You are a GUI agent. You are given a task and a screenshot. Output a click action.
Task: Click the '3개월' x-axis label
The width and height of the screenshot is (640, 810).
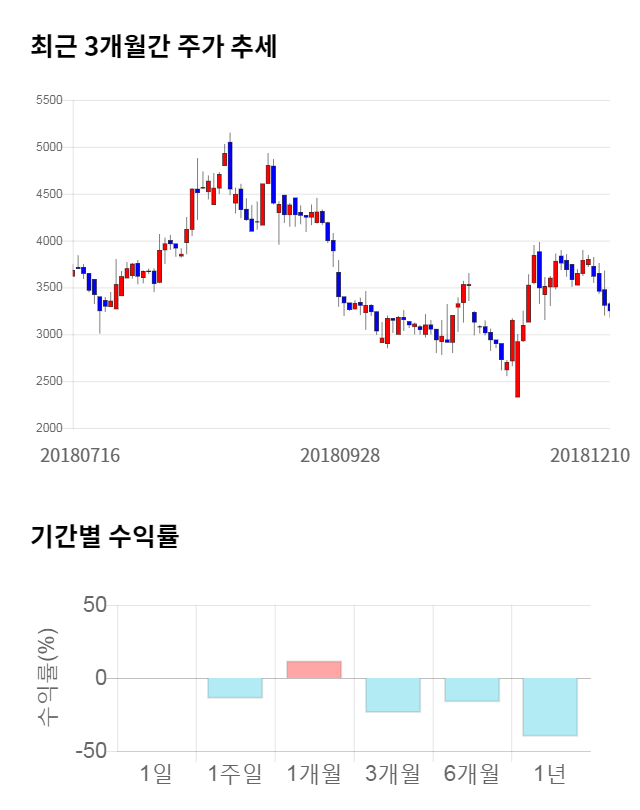point(393,773)
